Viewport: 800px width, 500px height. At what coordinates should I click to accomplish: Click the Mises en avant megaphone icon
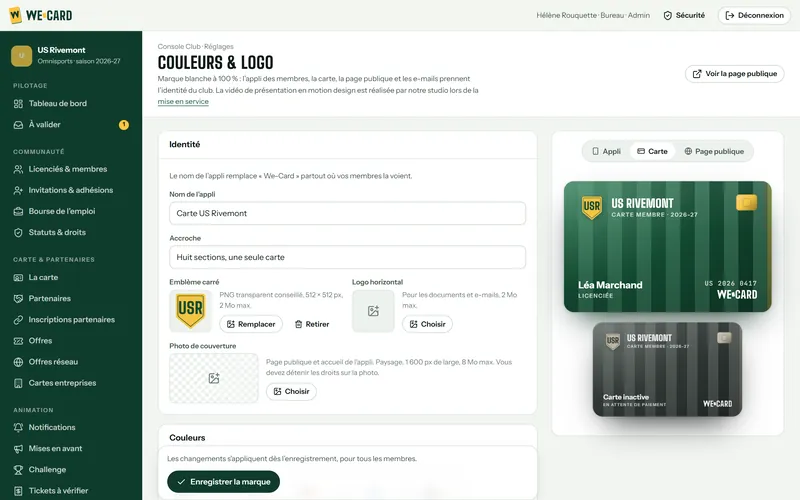coord(18,448)
